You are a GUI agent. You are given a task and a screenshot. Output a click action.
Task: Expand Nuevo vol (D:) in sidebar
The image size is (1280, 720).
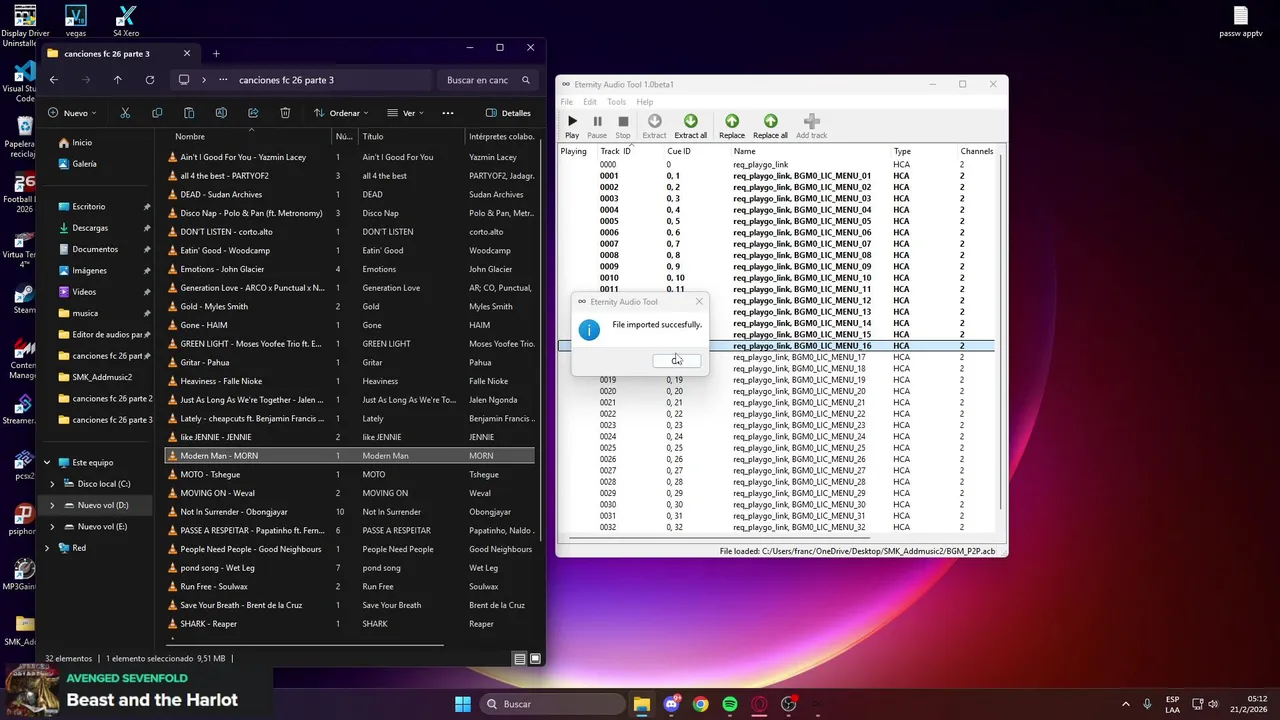tap(52, 505)
